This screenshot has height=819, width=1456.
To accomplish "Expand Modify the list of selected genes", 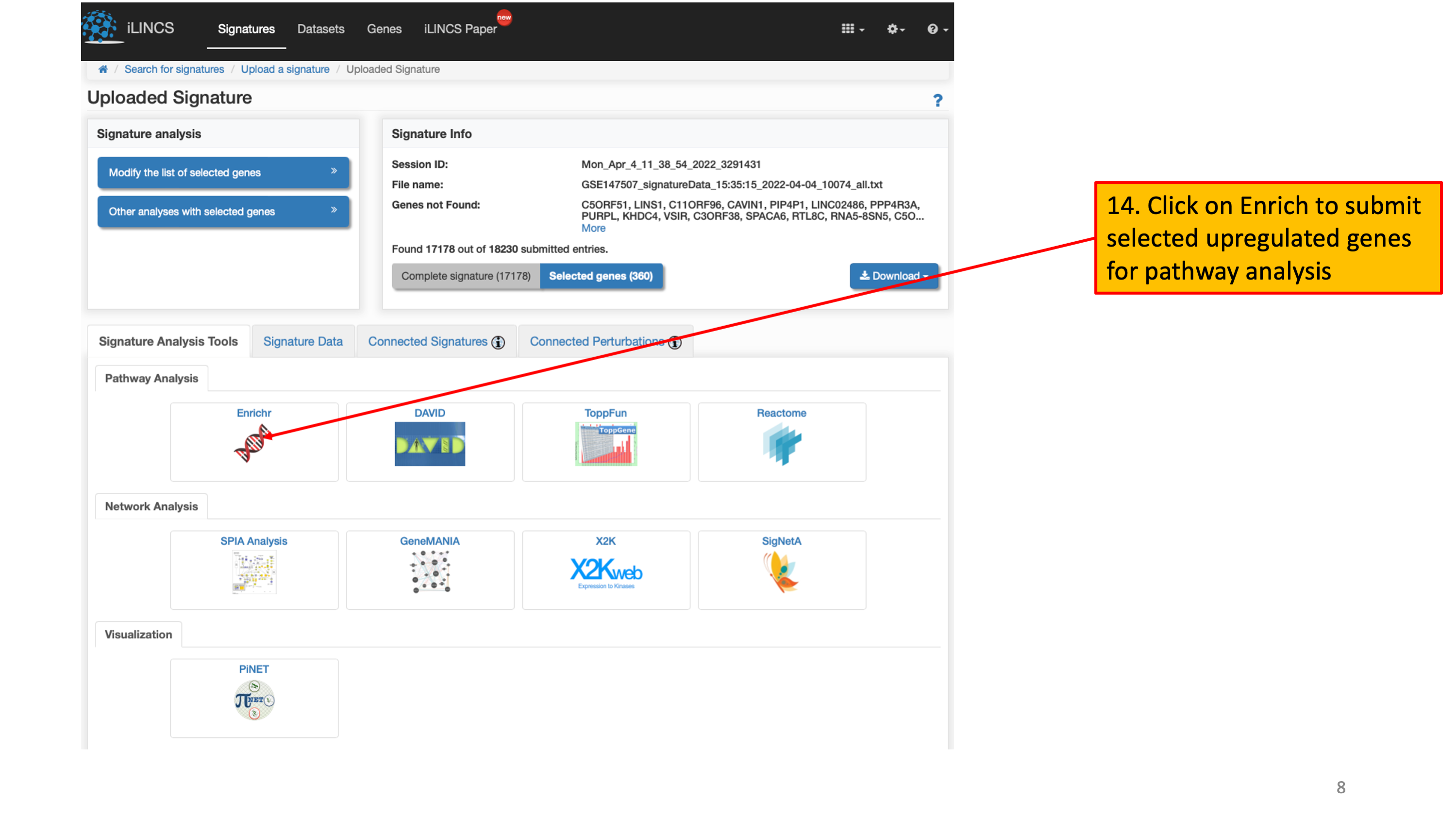I will (x=223, y=172).
